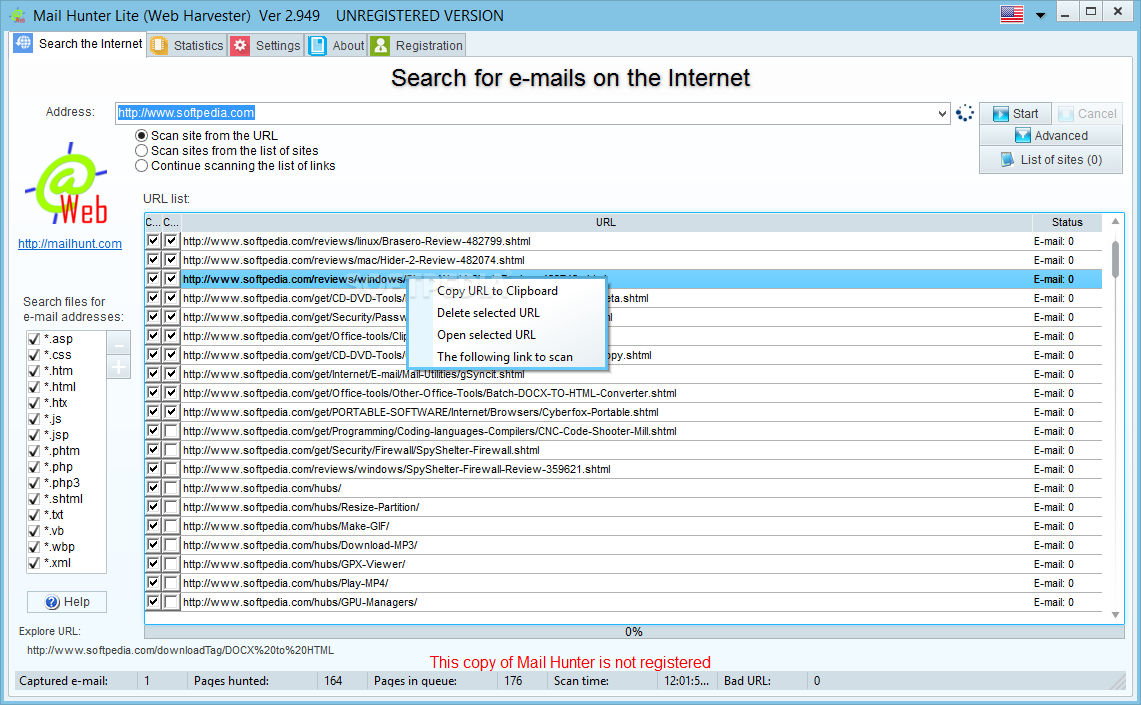Open the Help button

pos(67,602)
